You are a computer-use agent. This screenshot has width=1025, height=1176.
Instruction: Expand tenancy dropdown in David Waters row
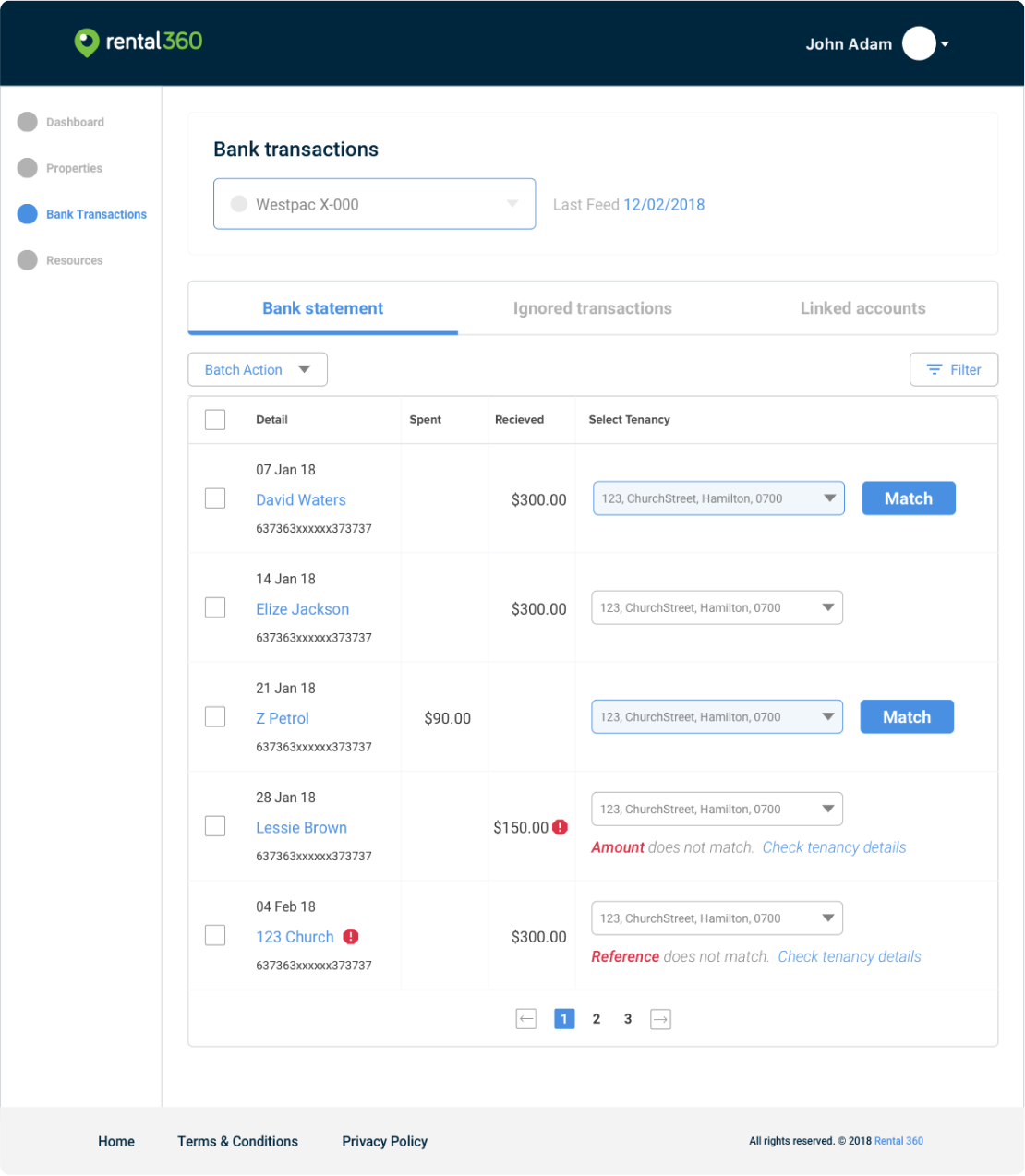point(718,498)
